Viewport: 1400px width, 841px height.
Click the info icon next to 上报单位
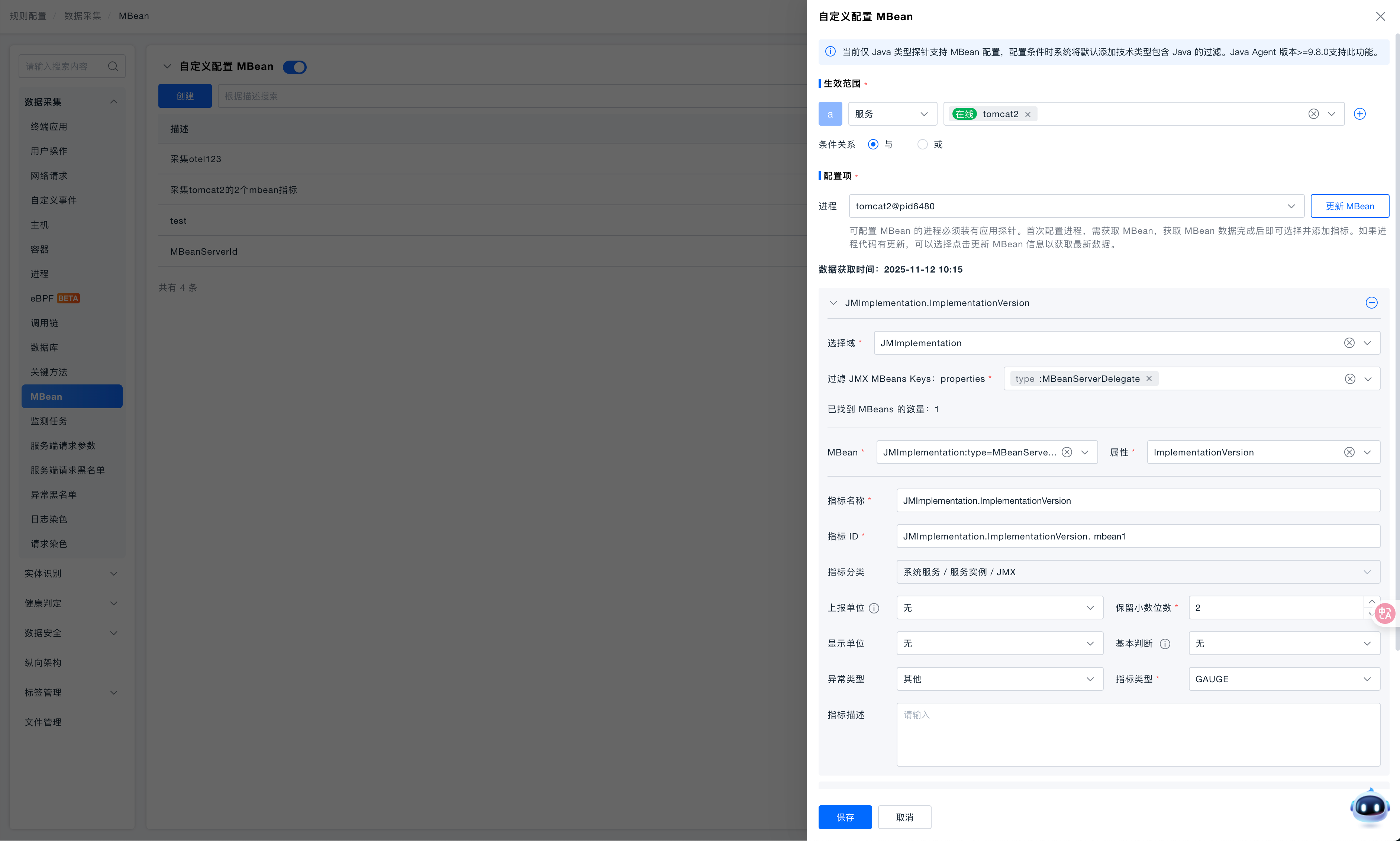[874, 608]
